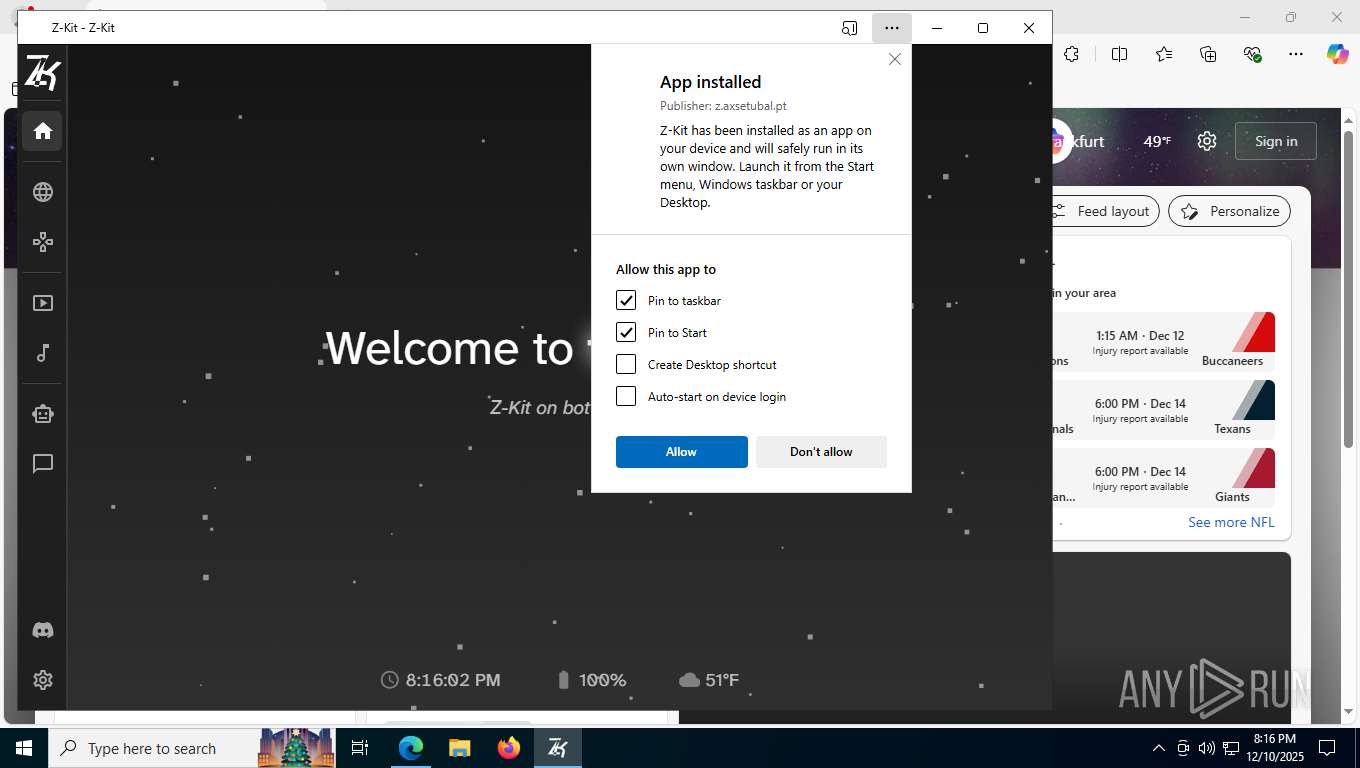Show hidden tray icons chevron
The width and height of the screenshot is (1360, 768).
1159,748
